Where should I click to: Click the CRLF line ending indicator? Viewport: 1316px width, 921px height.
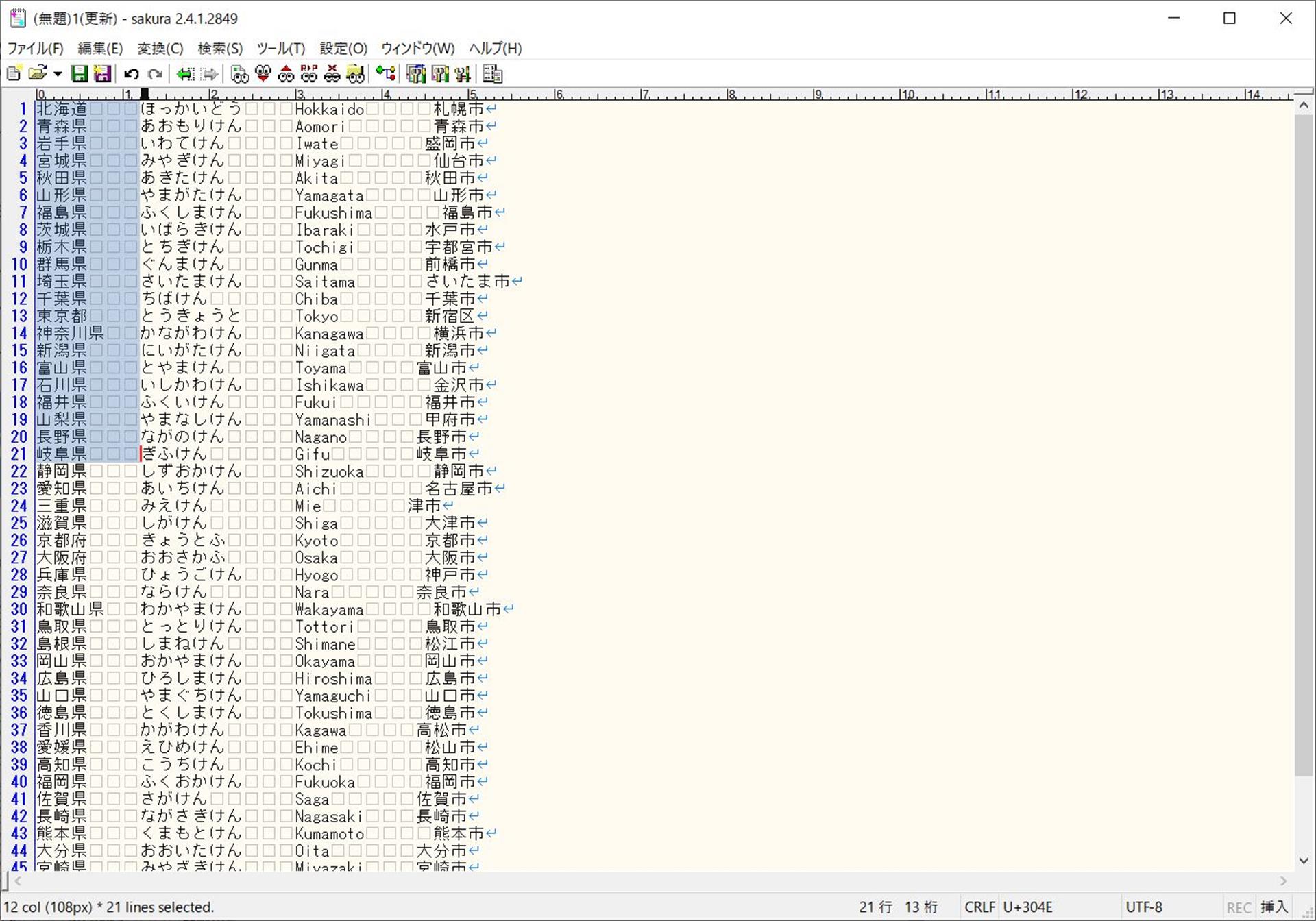[x=979, y=907]
